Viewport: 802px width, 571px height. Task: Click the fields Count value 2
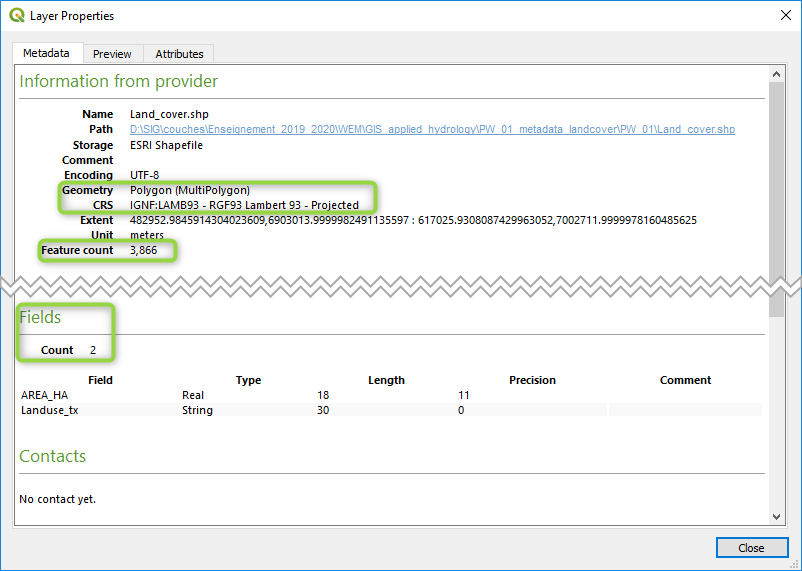point(93,350)
